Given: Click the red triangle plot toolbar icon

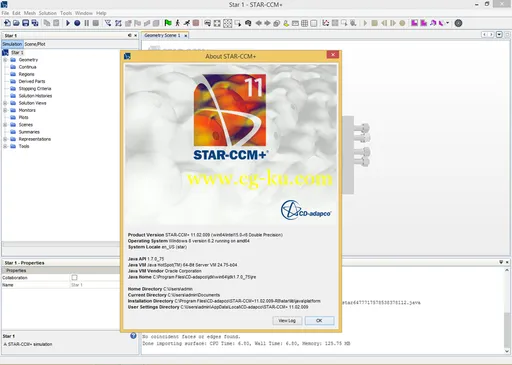Looking at the screenshot, I should click(x=326, y=23).
